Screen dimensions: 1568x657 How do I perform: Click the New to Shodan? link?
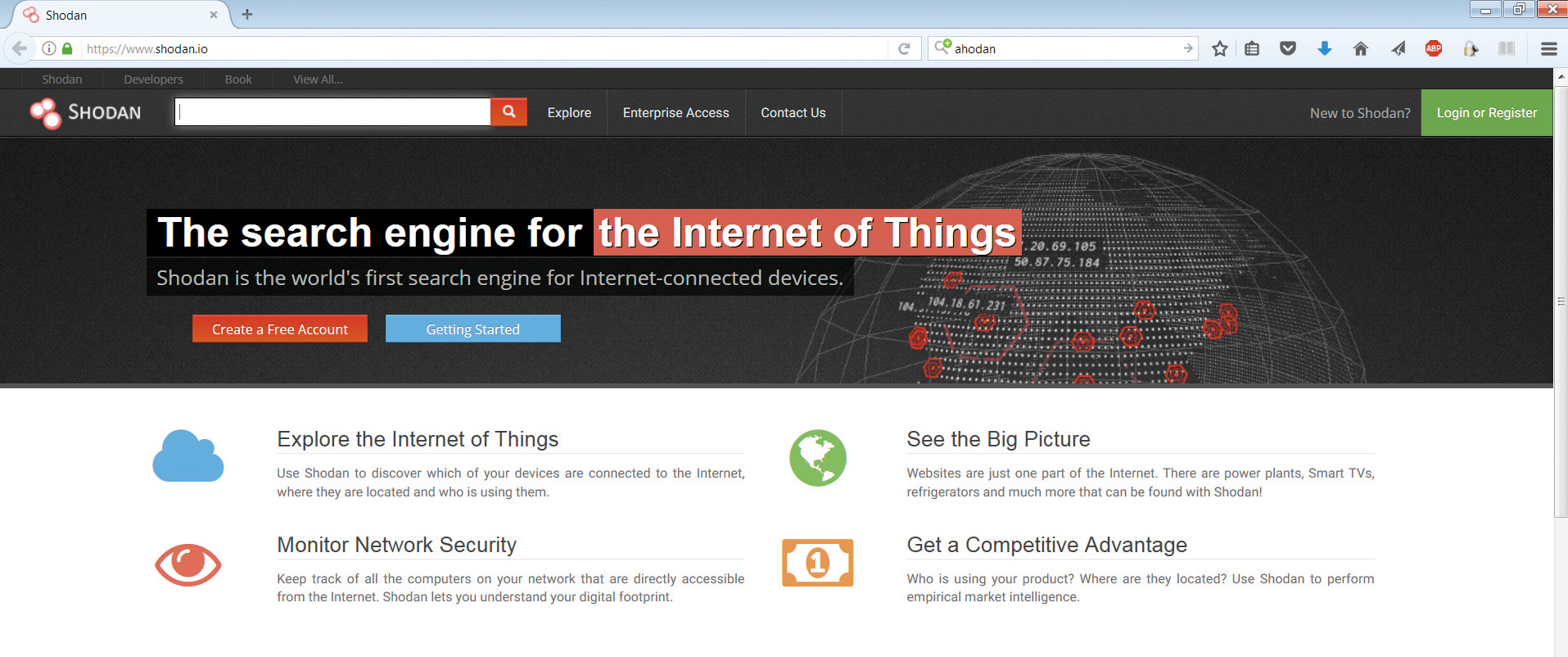(1360, 113)
